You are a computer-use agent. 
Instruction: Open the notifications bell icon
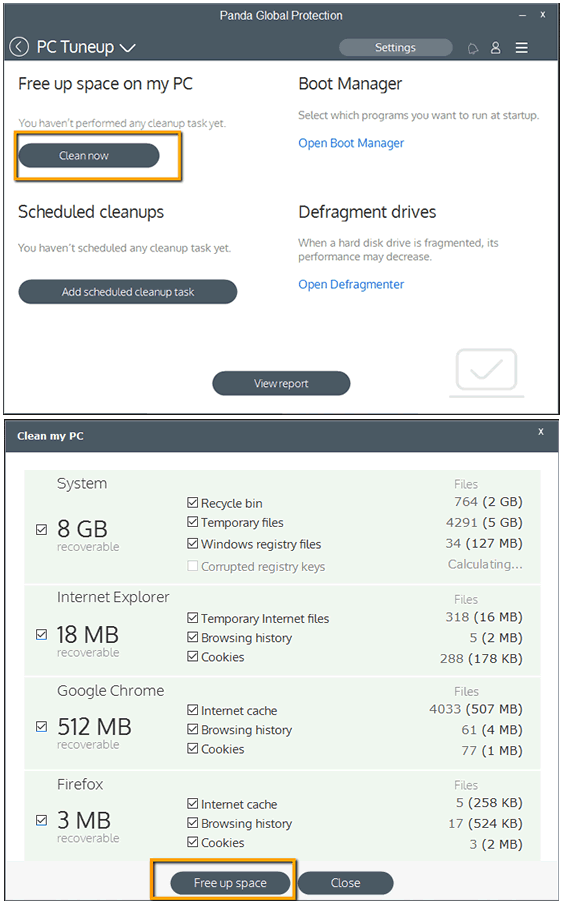click(473, 48)
